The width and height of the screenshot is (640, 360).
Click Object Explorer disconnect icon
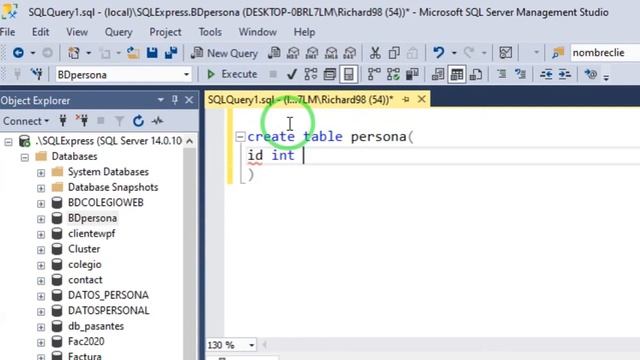(82, 121)
